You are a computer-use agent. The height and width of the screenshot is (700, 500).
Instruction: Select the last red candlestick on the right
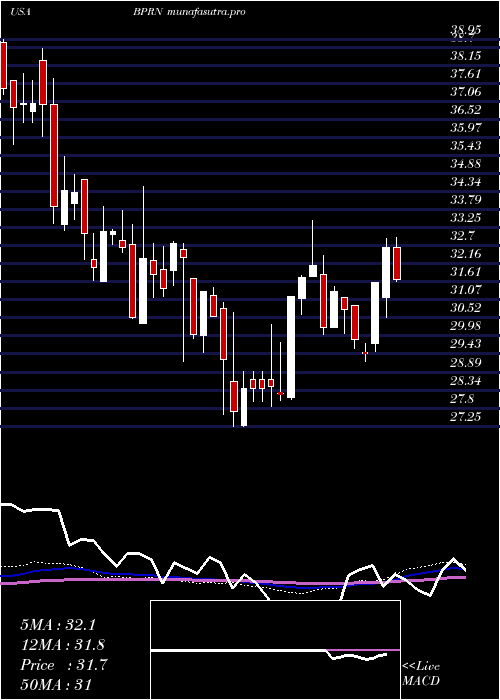point(397,263)
